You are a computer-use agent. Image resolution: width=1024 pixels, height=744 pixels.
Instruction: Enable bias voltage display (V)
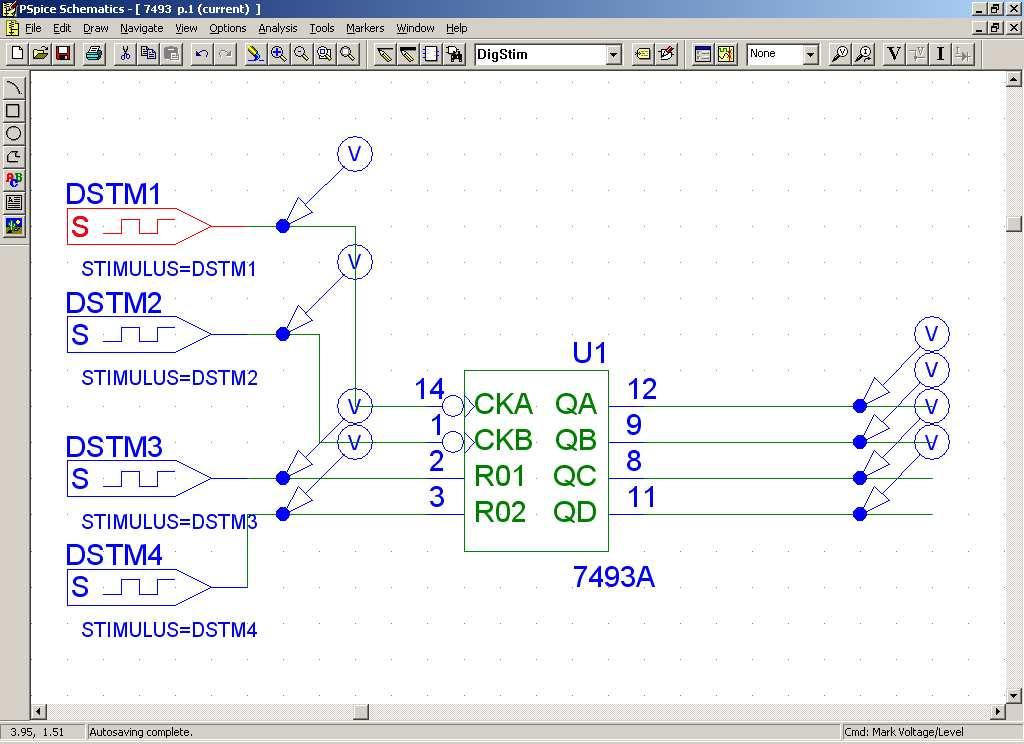click(x=894, y=54)
